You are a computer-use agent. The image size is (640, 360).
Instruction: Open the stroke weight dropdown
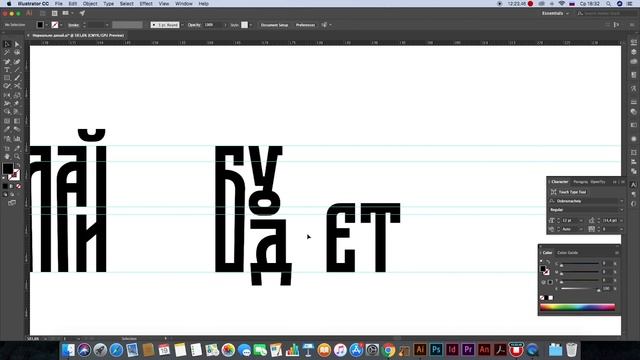click(107, 25)
